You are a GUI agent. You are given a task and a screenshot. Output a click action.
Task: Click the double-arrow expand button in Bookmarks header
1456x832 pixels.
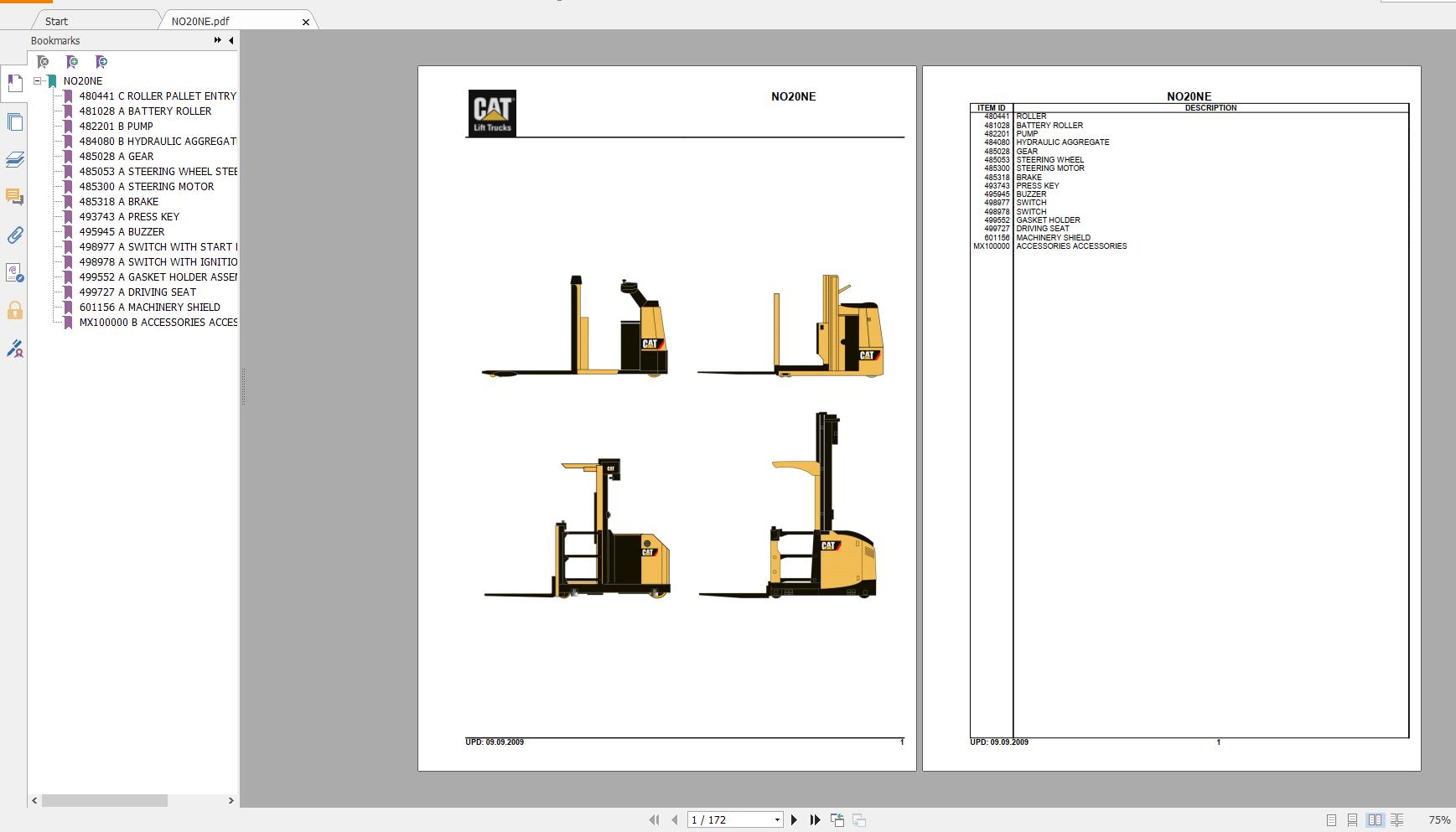tap(218, 40)
